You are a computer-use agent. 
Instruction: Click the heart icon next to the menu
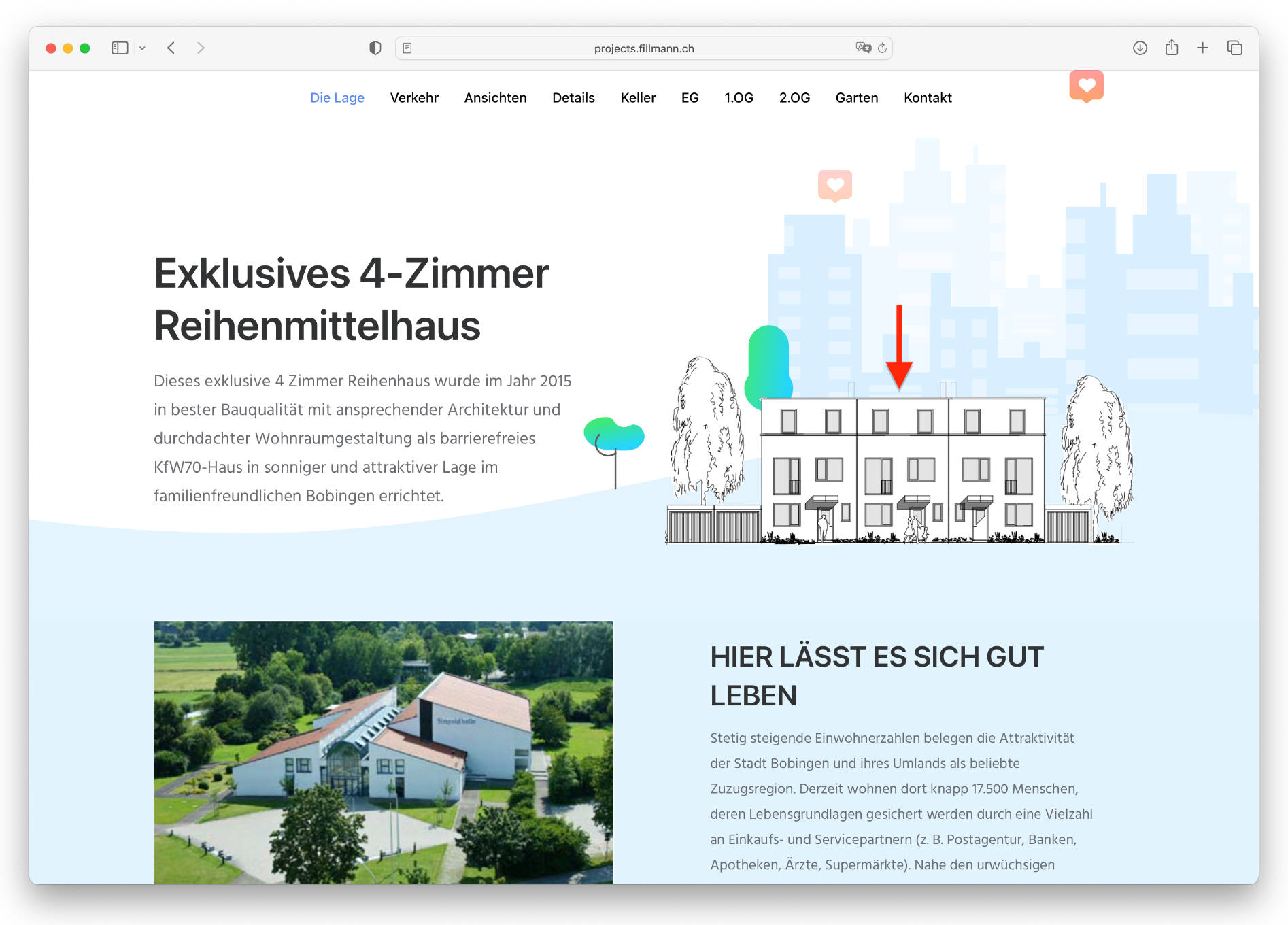(x=1086, y=86)
